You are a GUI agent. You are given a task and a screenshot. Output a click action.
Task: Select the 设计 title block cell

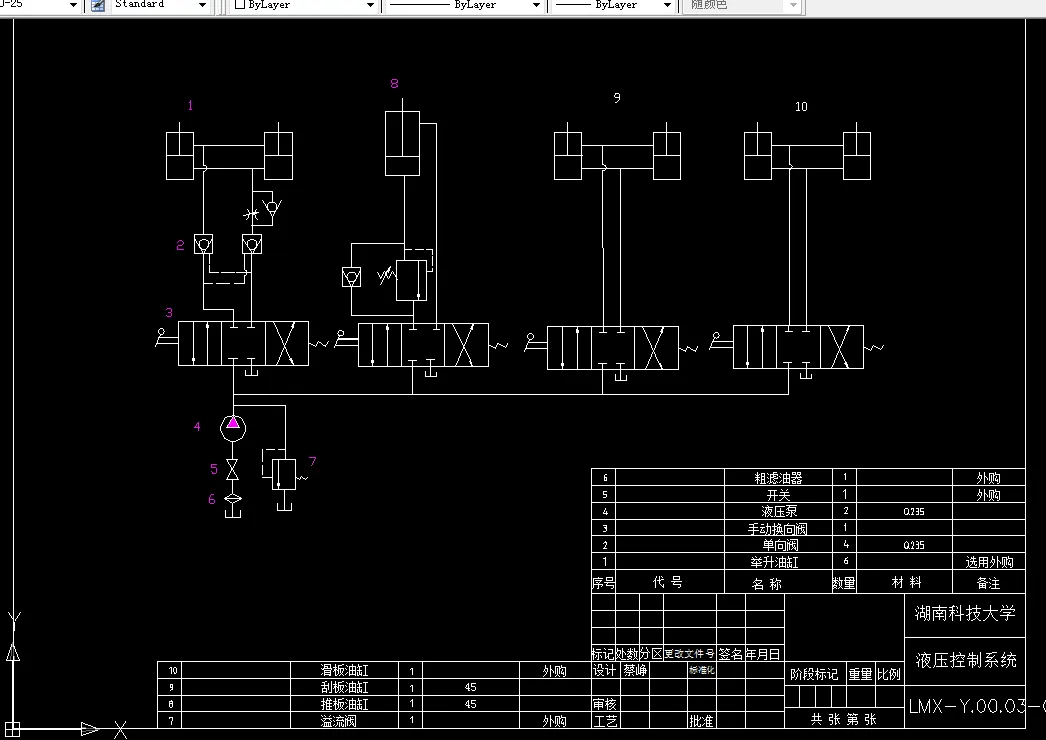(x=604, y=671)
